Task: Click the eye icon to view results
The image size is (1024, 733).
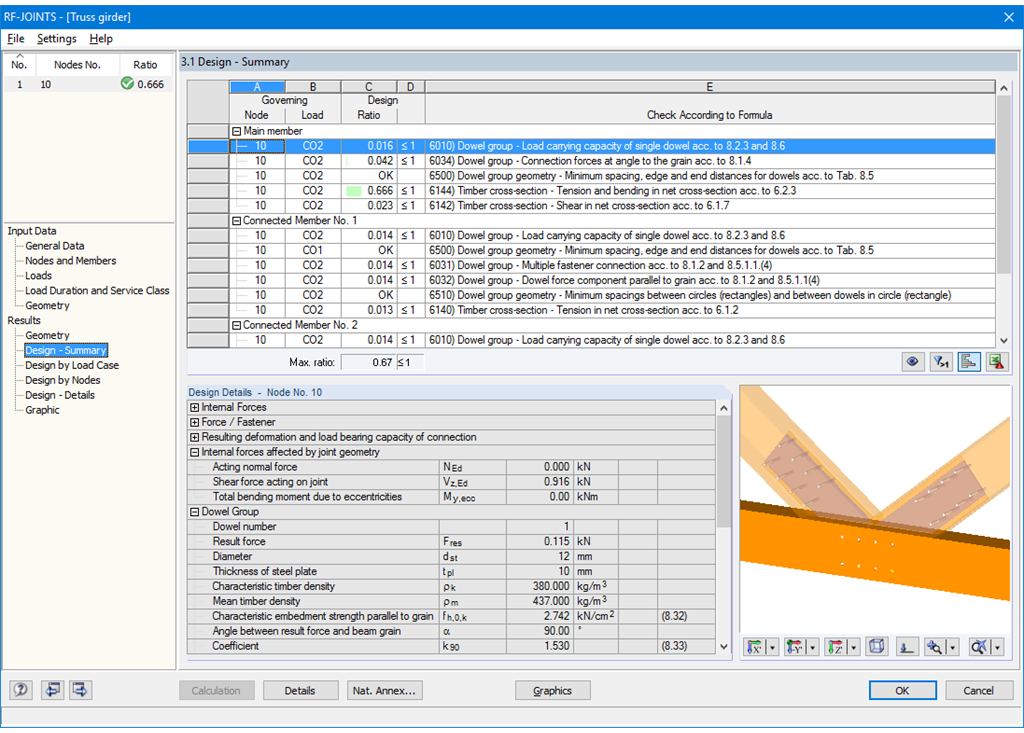Action: point(912,362)
